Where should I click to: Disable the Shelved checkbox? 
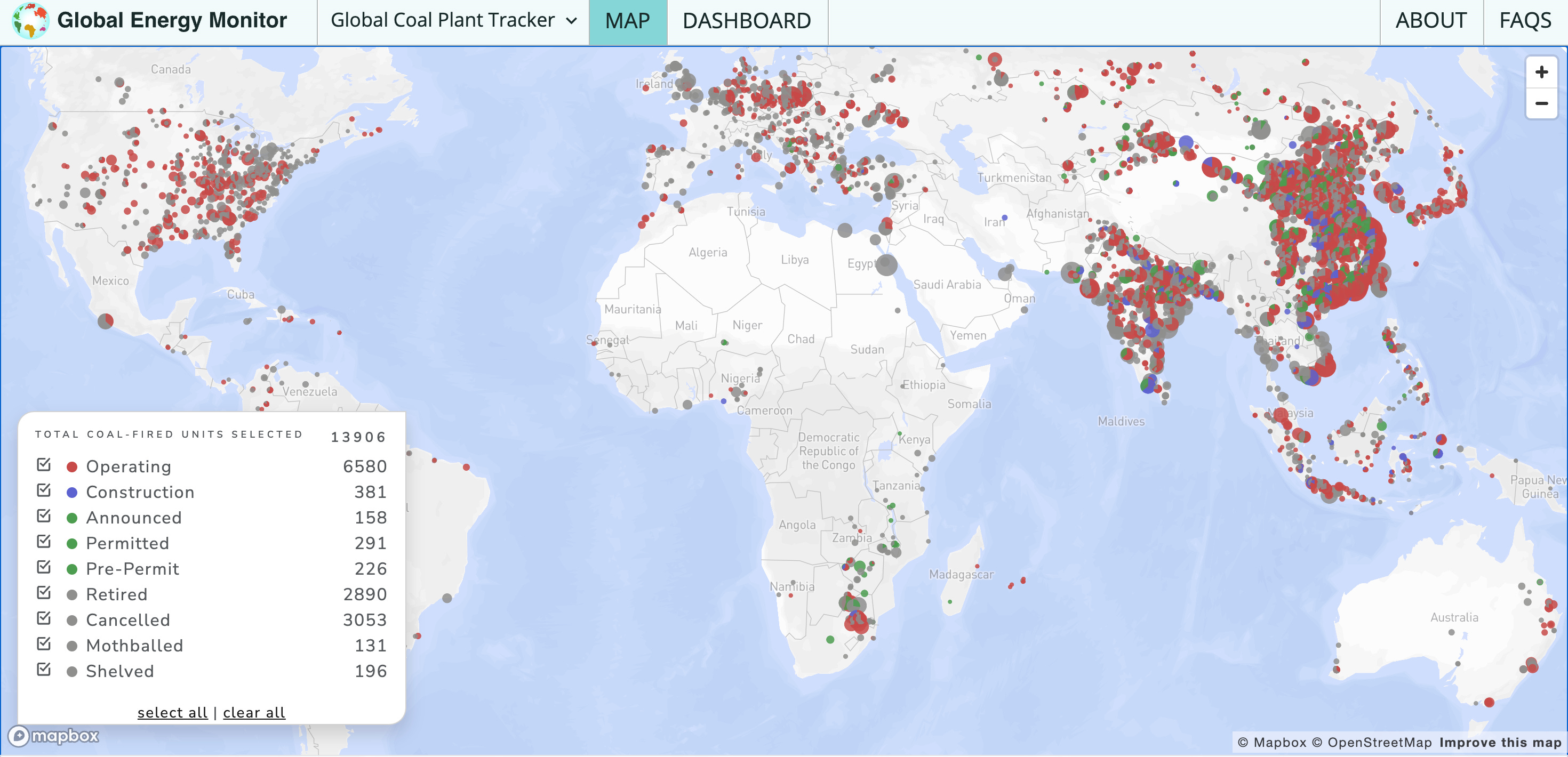click(x=44, y=670)
